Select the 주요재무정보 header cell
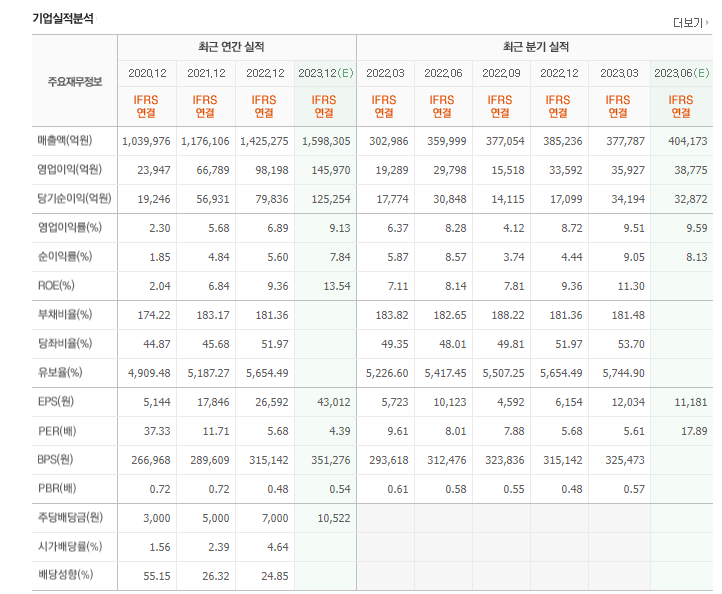The width and height of the screenshot is (722, 594). [75, 82]
